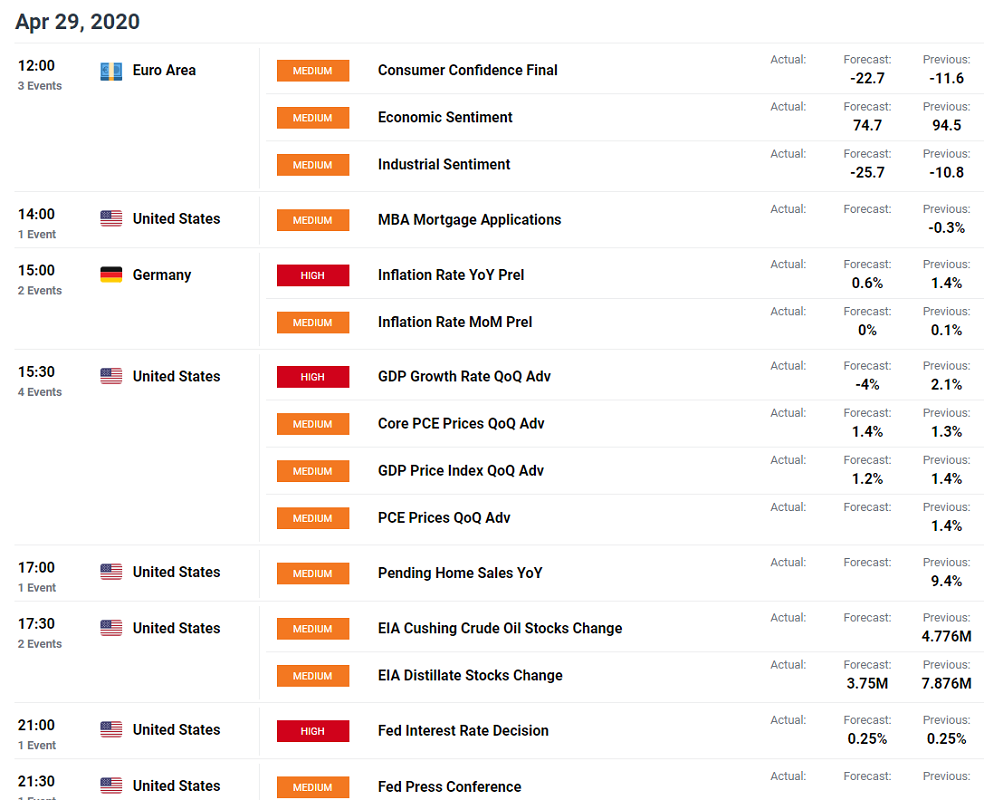
Task: Open the GDP Growth Rate QoQ Adv event
Action: point(464,376)
